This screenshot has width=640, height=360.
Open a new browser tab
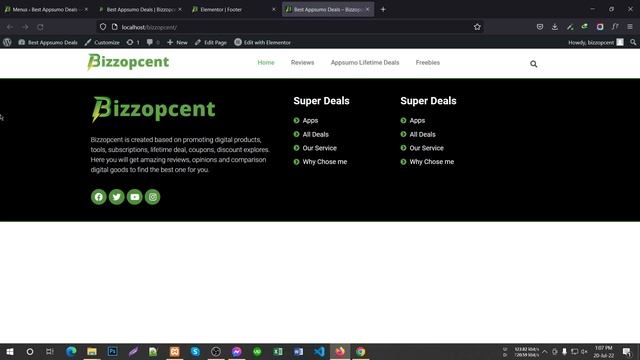point(383,9)
